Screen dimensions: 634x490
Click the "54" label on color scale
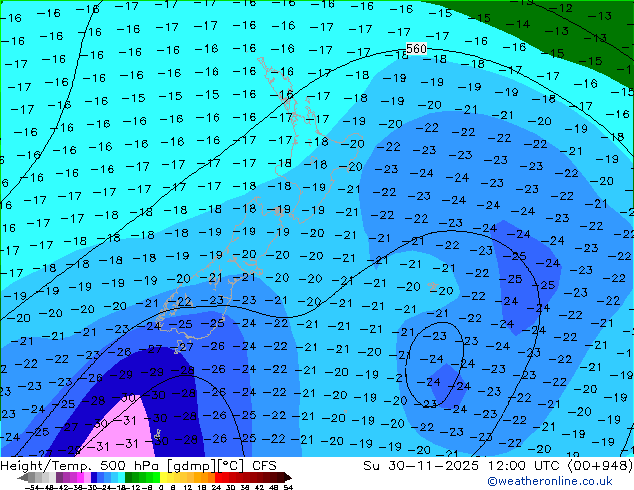point(288,487)
